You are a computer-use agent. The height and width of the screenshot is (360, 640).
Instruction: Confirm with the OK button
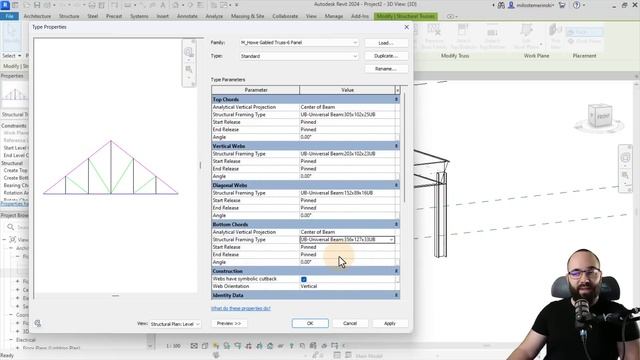tap(310, 323)
